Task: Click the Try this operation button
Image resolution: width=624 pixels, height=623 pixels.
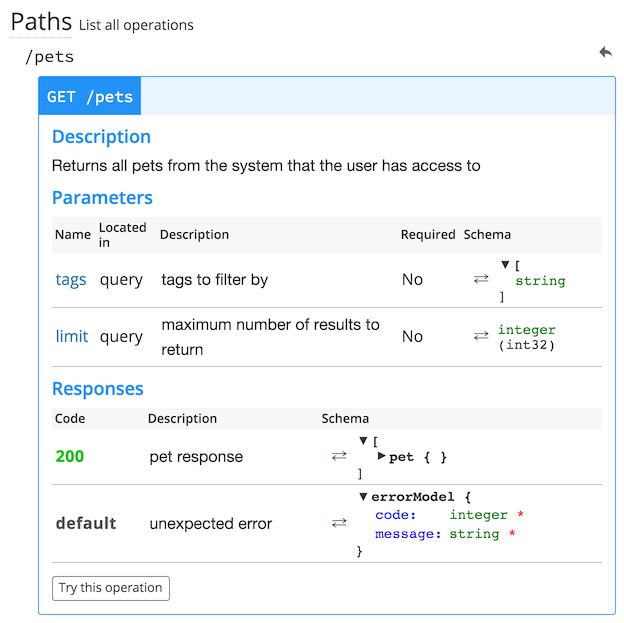Action: [111, 588]
